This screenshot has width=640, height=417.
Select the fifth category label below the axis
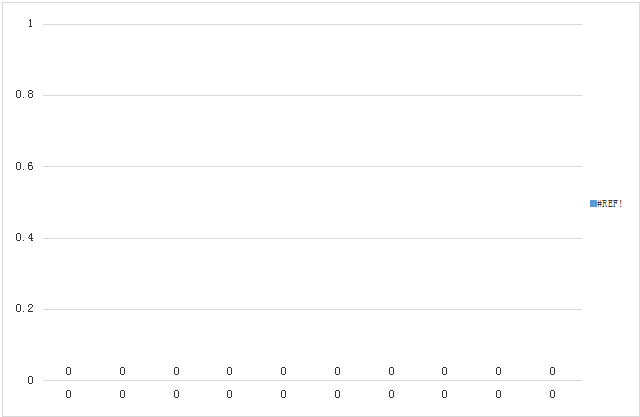click(x=283, y=394)
